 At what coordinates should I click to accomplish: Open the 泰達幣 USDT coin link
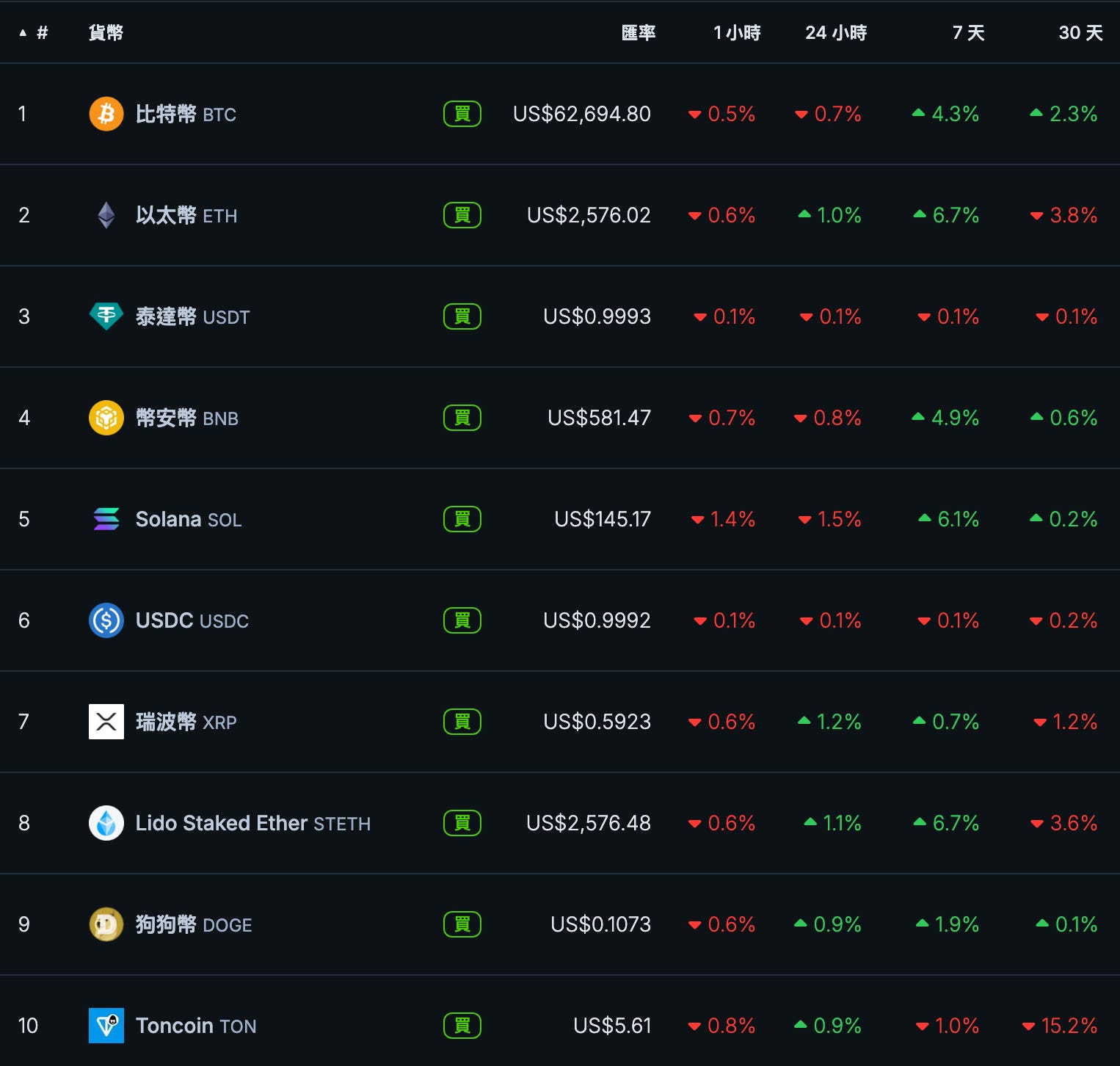coord(192,316)
